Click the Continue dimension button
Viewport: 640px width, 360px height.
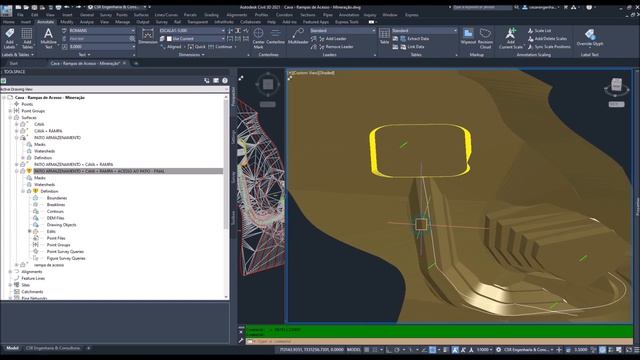[220, 47]
